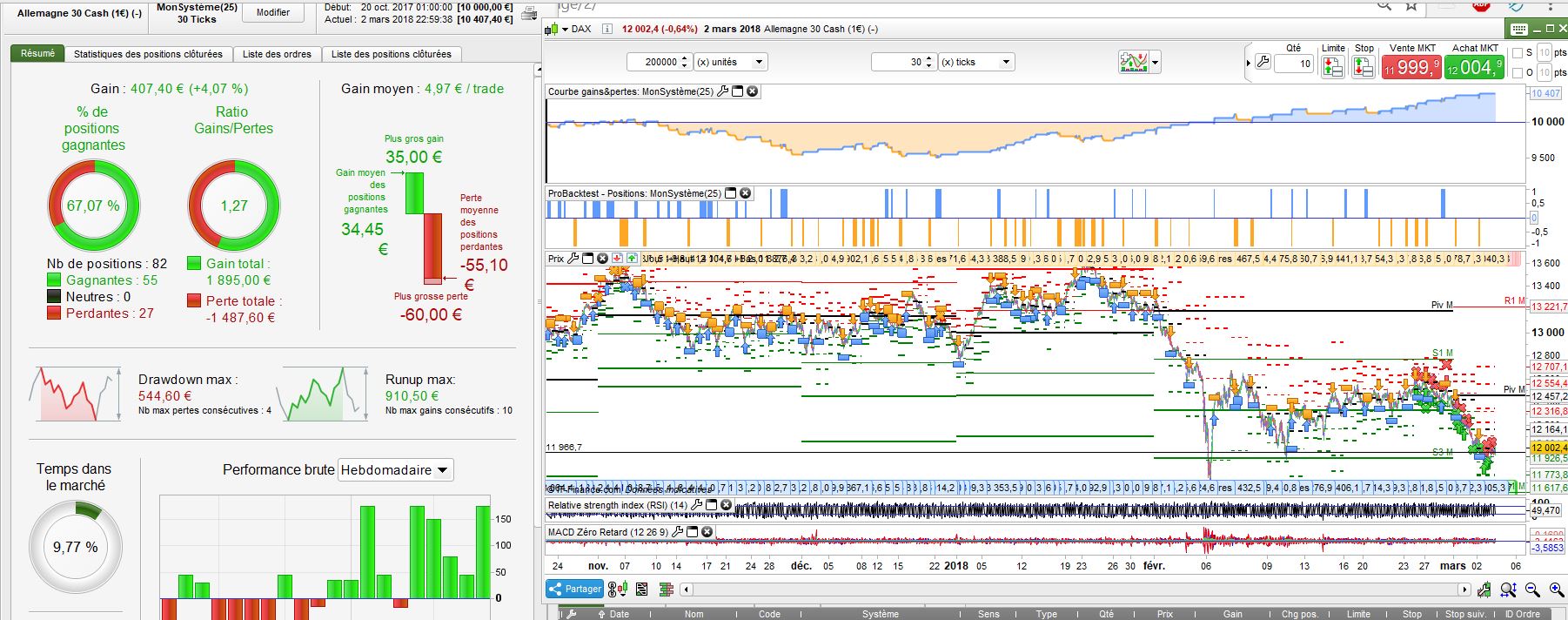
Task: Click the Limite order icon
Action: [x=1332, y=66]
